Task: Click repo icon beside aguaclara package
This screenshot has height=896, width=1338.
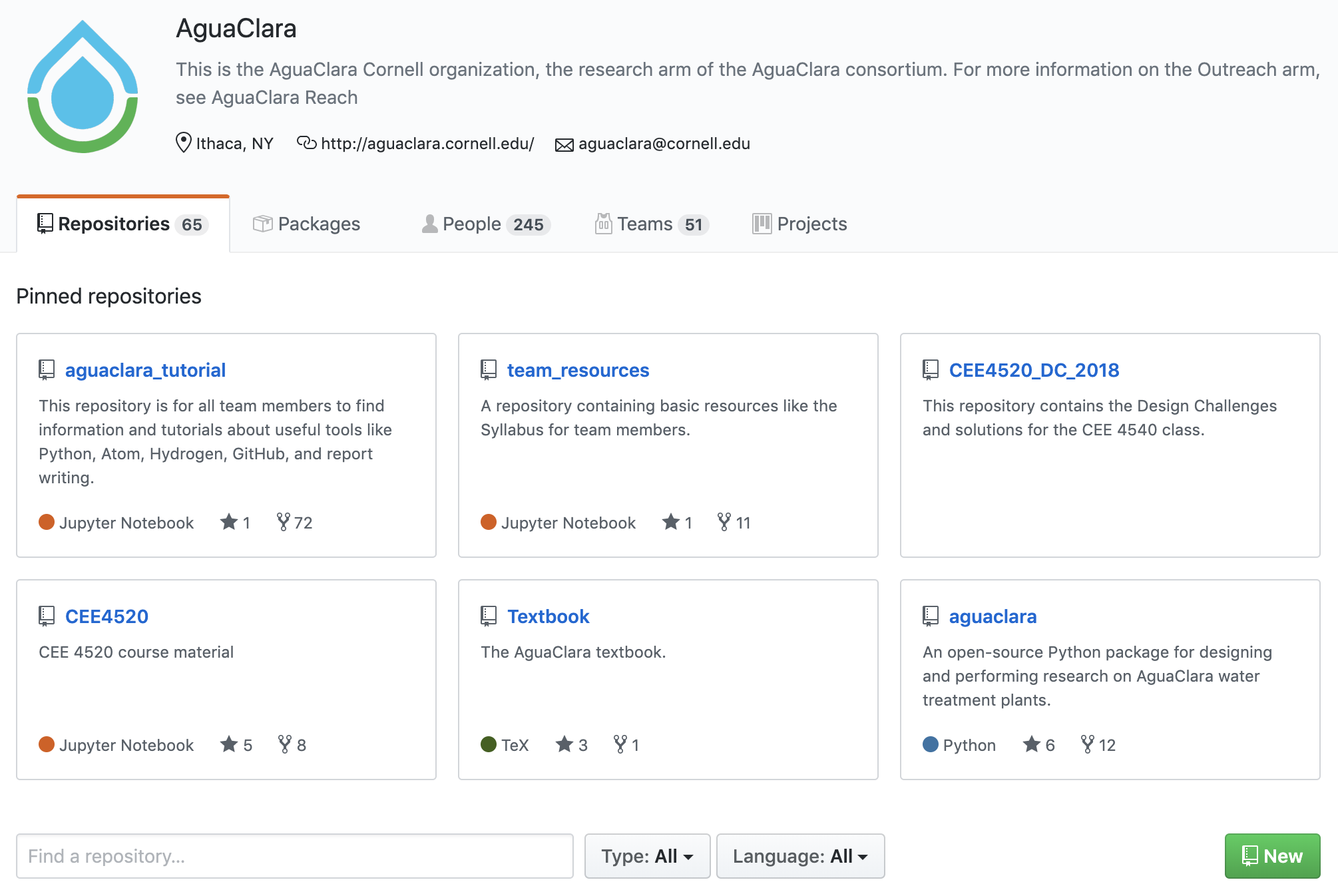Action: point(930,616)
